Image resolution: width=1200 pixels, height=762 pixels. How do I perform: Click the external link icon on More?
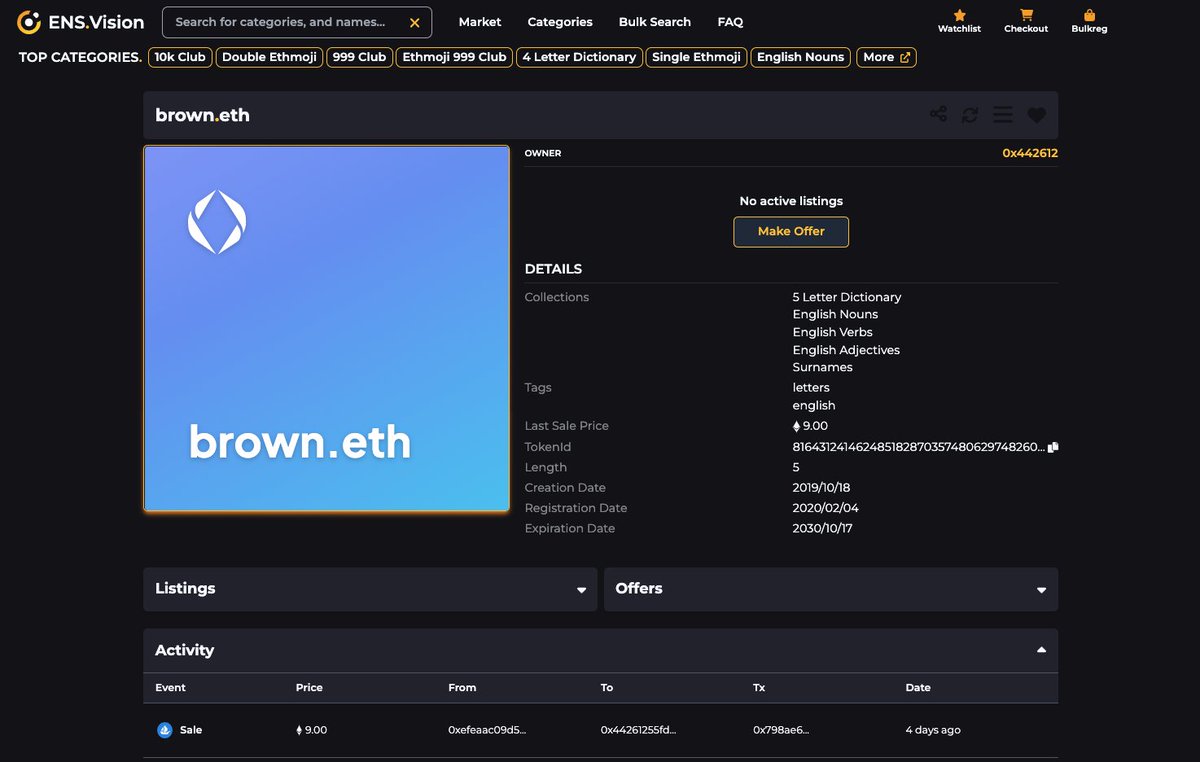coord(905,57)
